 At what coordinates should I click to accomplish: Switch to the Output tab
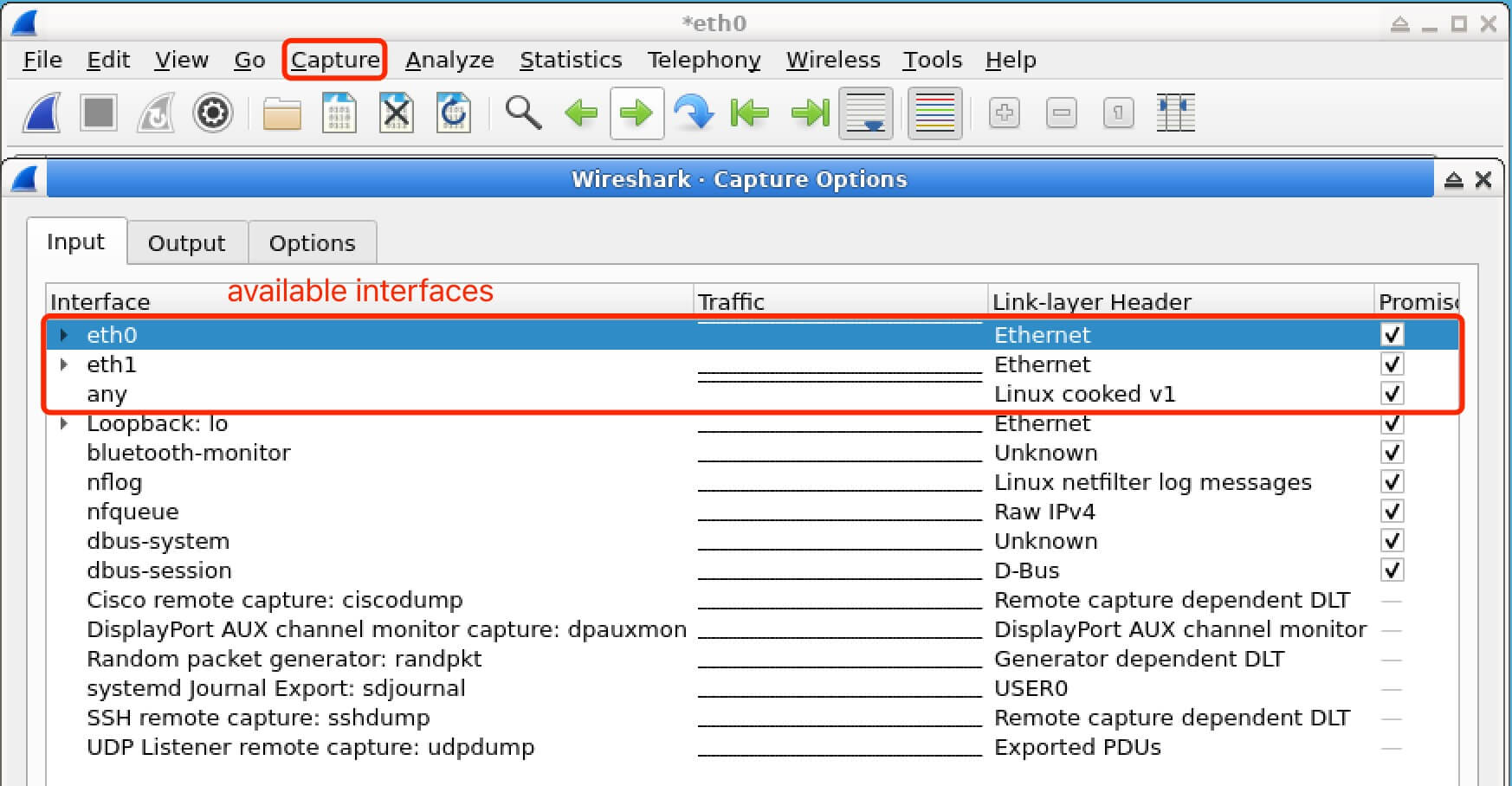186,242
